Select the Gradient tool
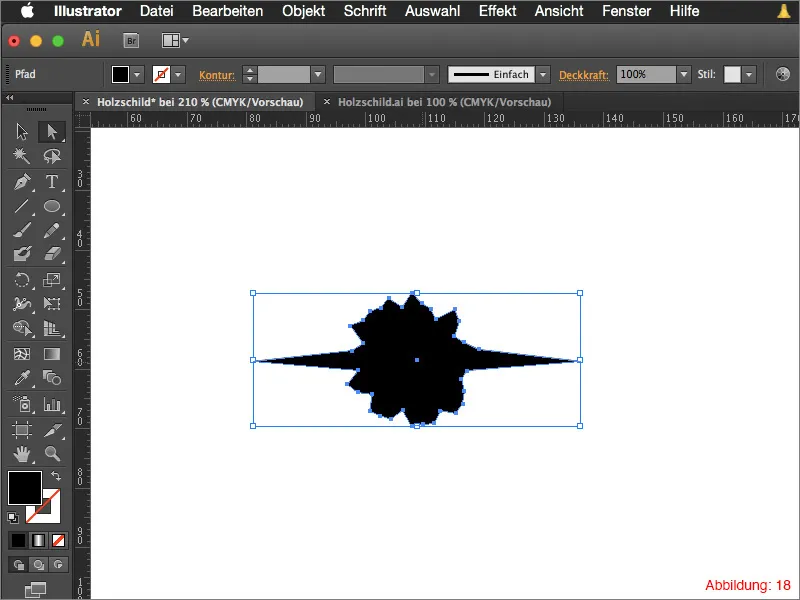 tap(52, 354)
